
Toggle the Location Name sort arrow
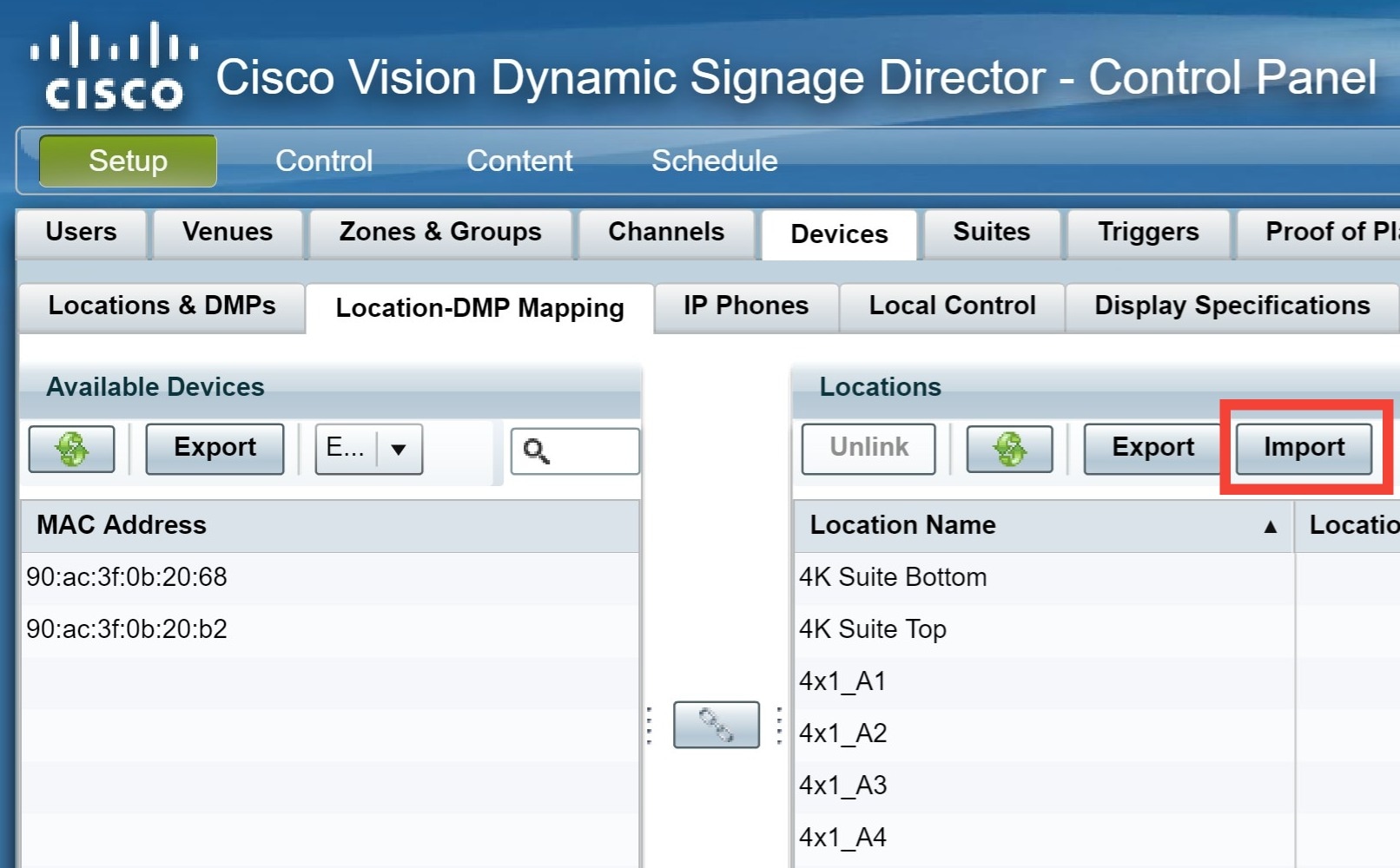[x=1271, y=525]
